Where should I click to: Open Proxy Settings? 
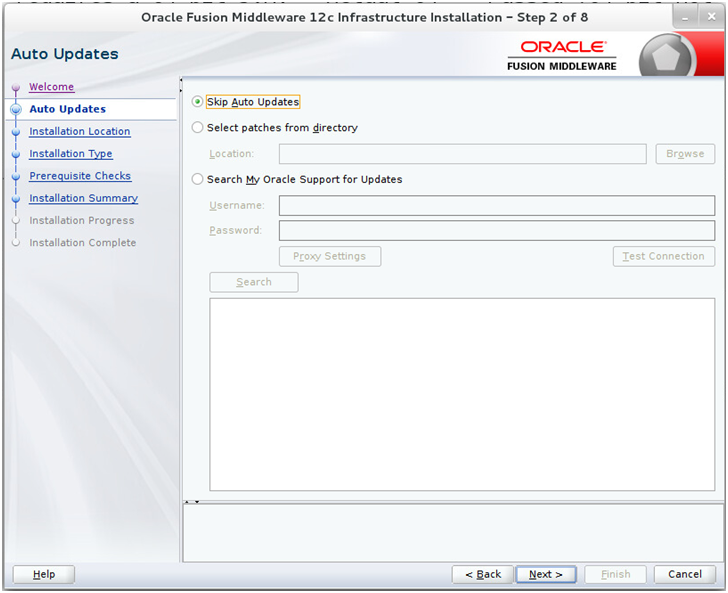tap(330, 256)
